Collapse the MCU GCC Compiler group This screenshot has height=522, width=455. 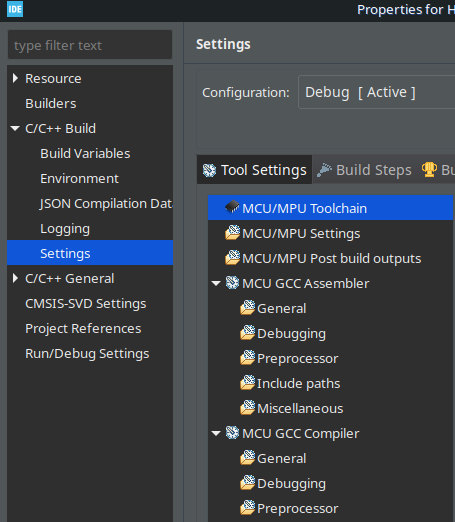coord(216,433)
